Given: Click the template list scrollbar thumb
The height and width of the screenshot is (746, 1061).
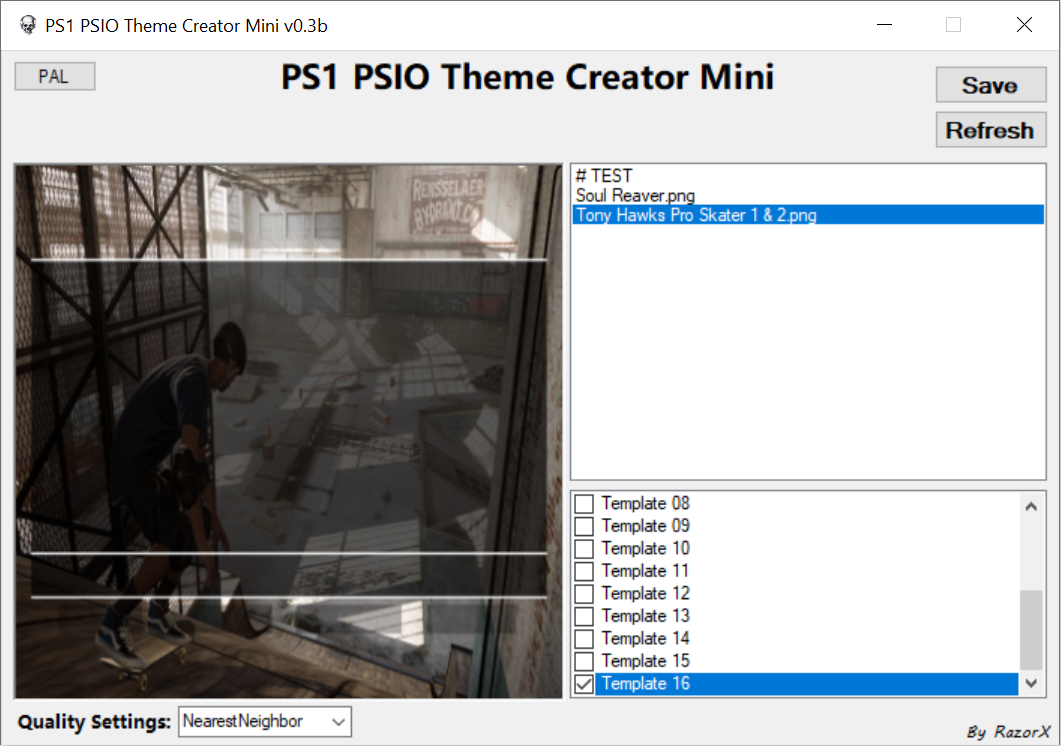Looking at the screenshot, I should pyautogui.click(x=1031, y=630).
